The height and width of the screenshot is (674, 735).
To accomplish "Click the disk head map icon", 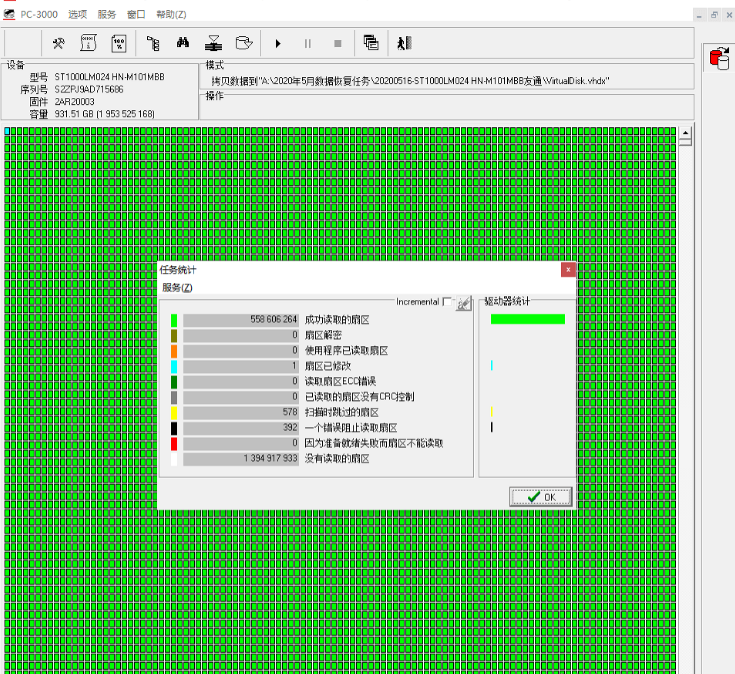I will pyautogui.click(x=213, y=43).
